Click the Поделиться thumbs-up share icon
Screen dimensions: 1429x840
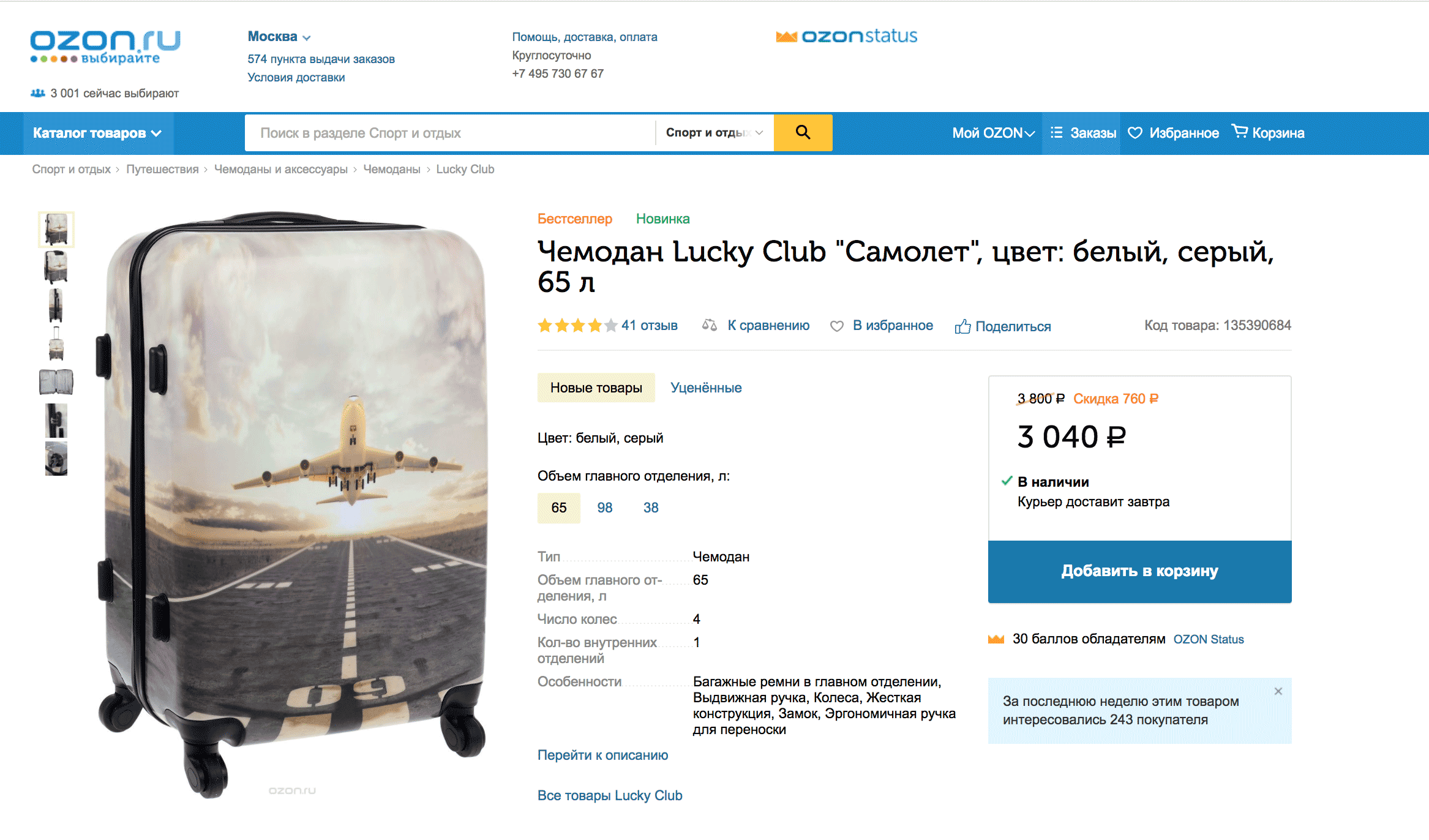[962, 326]
